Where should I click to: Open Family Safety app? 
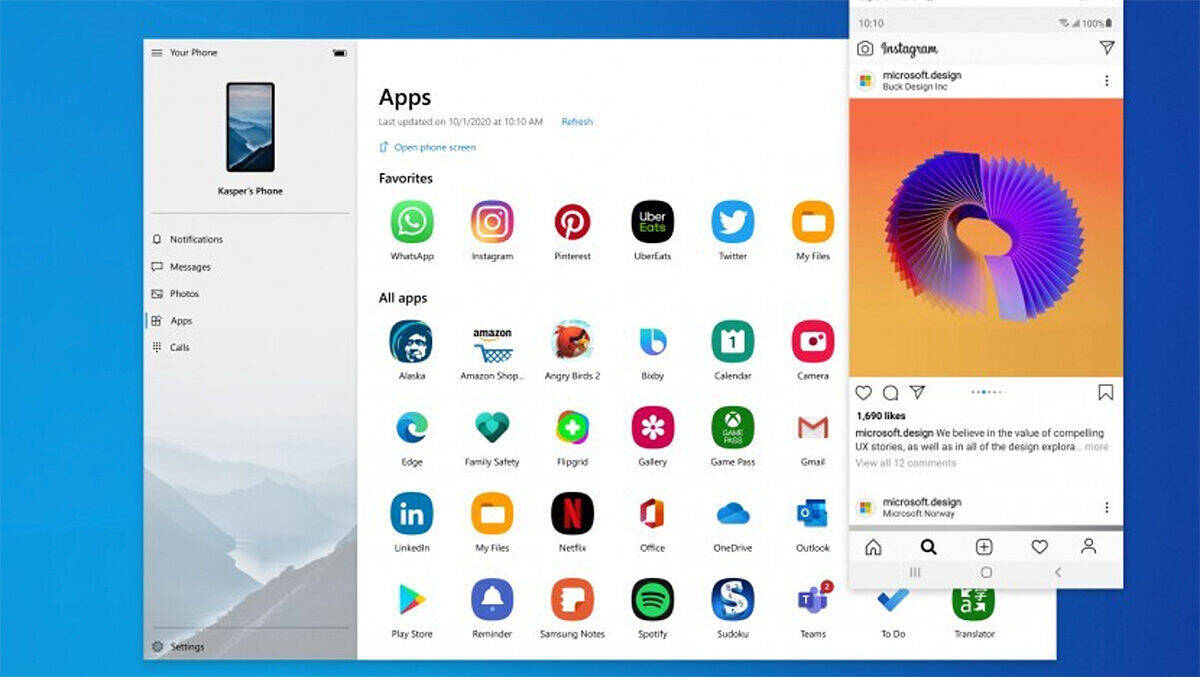click(x=492, y=427)
